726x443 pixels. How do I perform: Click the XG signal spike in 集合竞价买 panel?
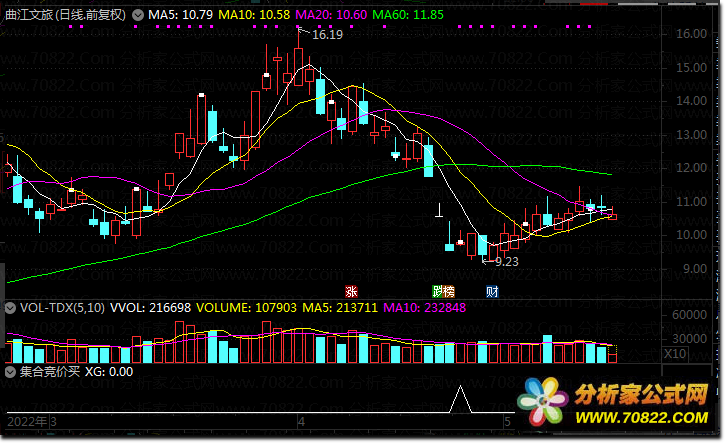click(x=460, y=399)
